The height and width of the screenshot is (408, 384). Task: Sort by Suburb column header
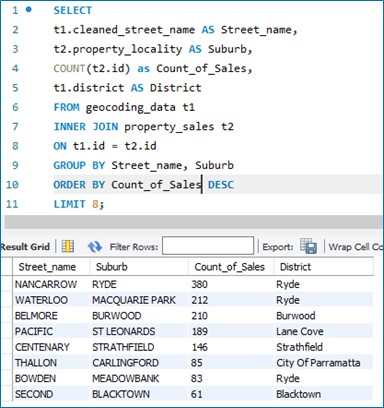tap(139, 267)
